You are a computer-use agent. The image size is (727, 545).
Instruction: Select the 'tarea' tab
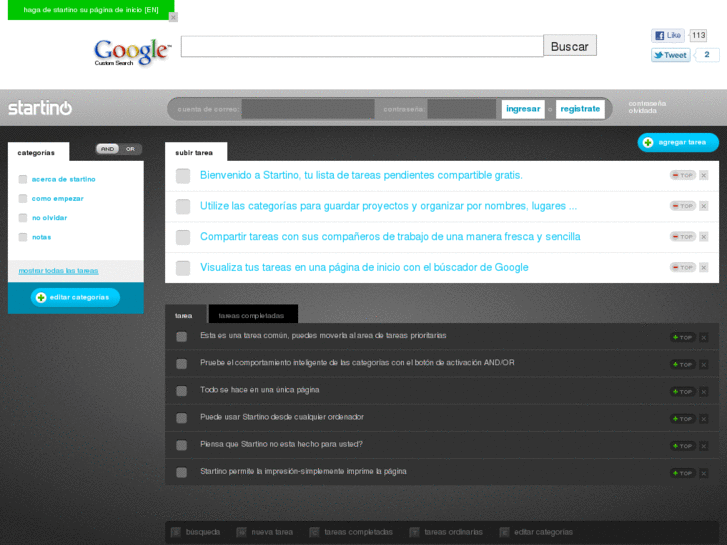(x=185, y=314)
